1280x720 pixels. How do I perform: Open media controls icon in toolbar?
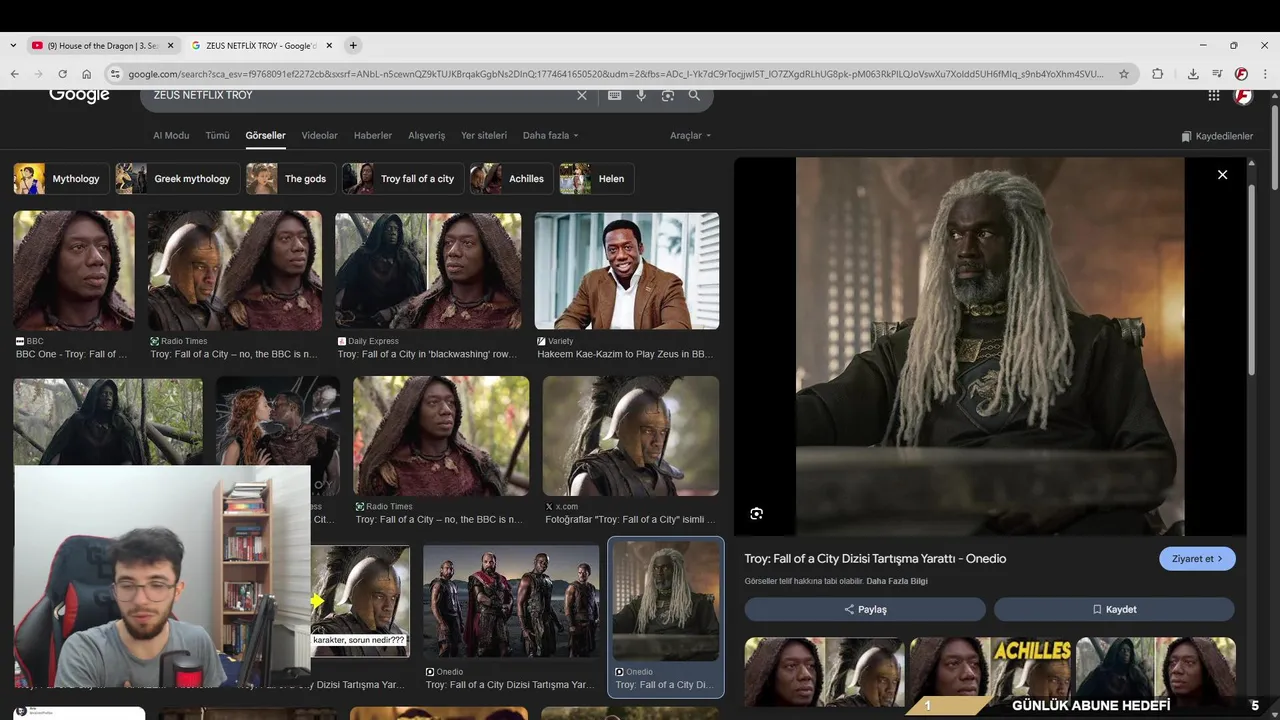(1217, 74)
